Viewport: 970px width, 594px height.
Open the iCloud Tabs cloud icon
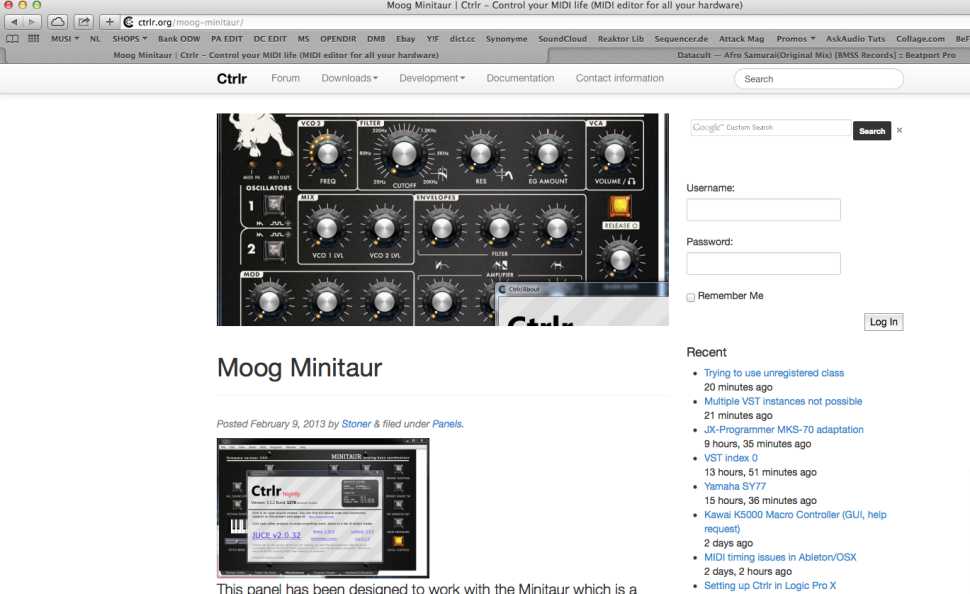tap(58, 22)
